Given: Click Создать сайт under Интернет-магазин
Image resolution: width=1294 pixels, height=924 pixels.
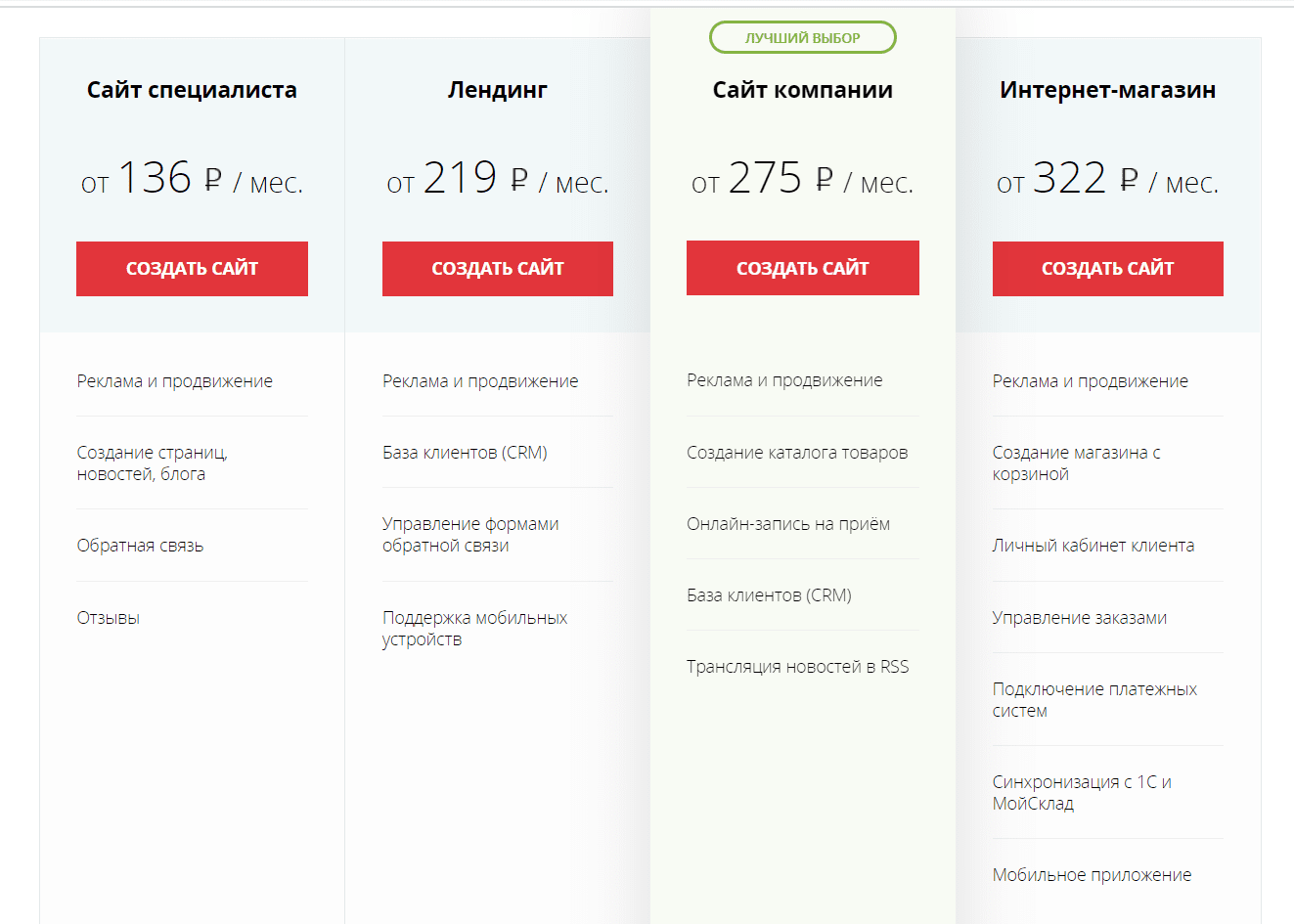Looking at the screenshot, I should point(1108,269).
